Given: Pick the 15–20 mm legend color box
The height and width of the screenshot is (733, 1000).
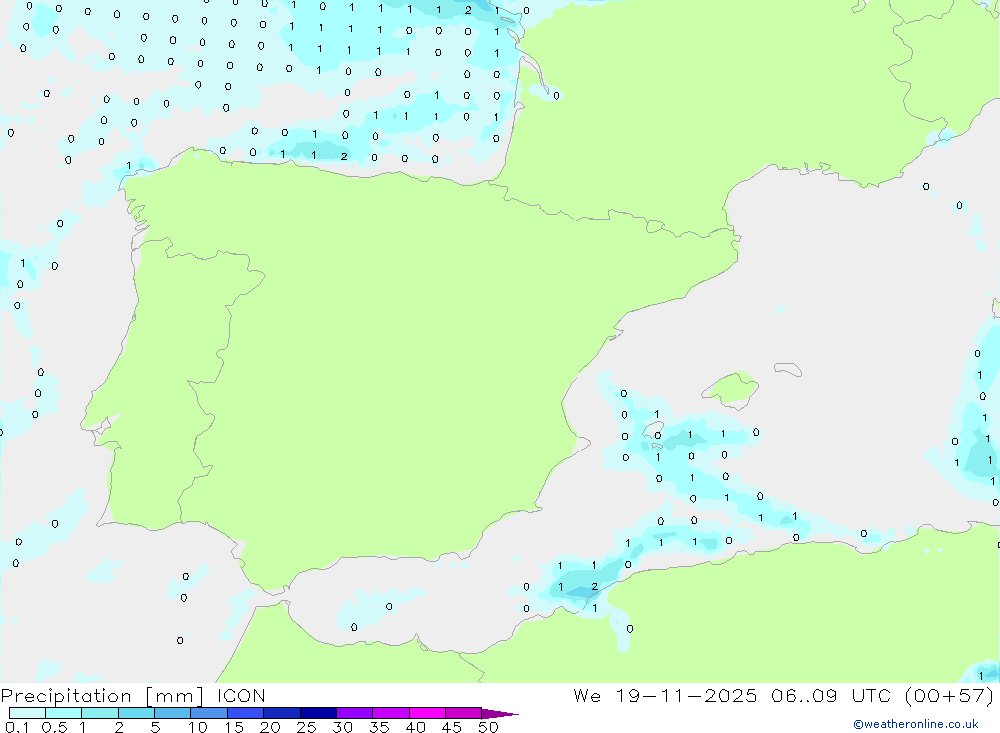Looking at the screenshot, I should click(245, 713).
